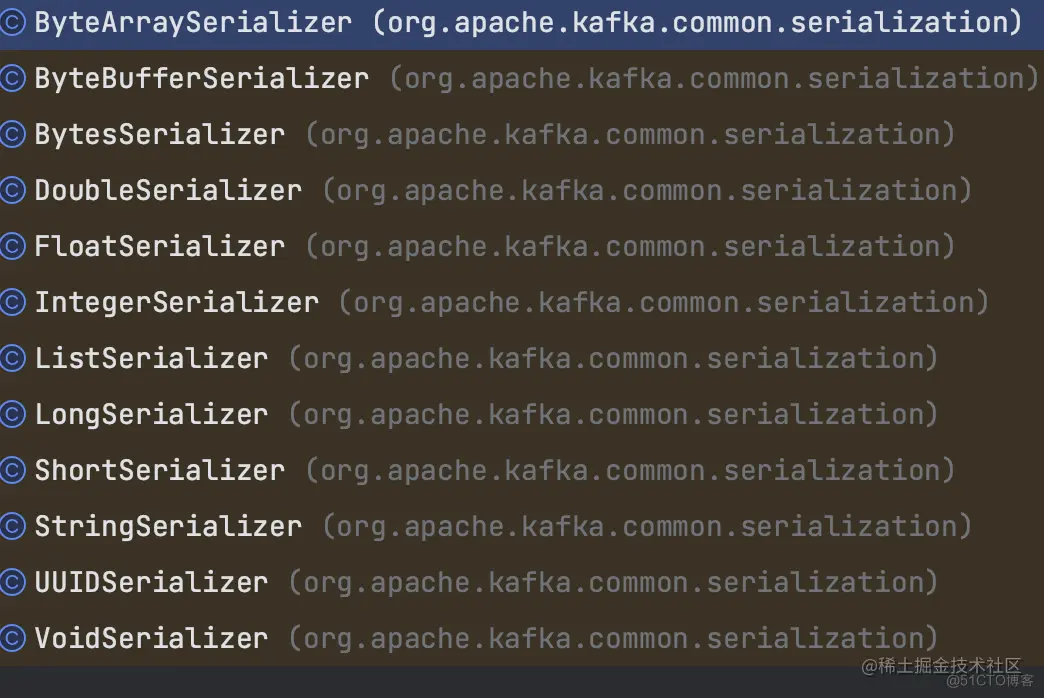Screen dimensions: 1044x698
Task: Select the ByteArraySerializer entry
Action: 522,23
